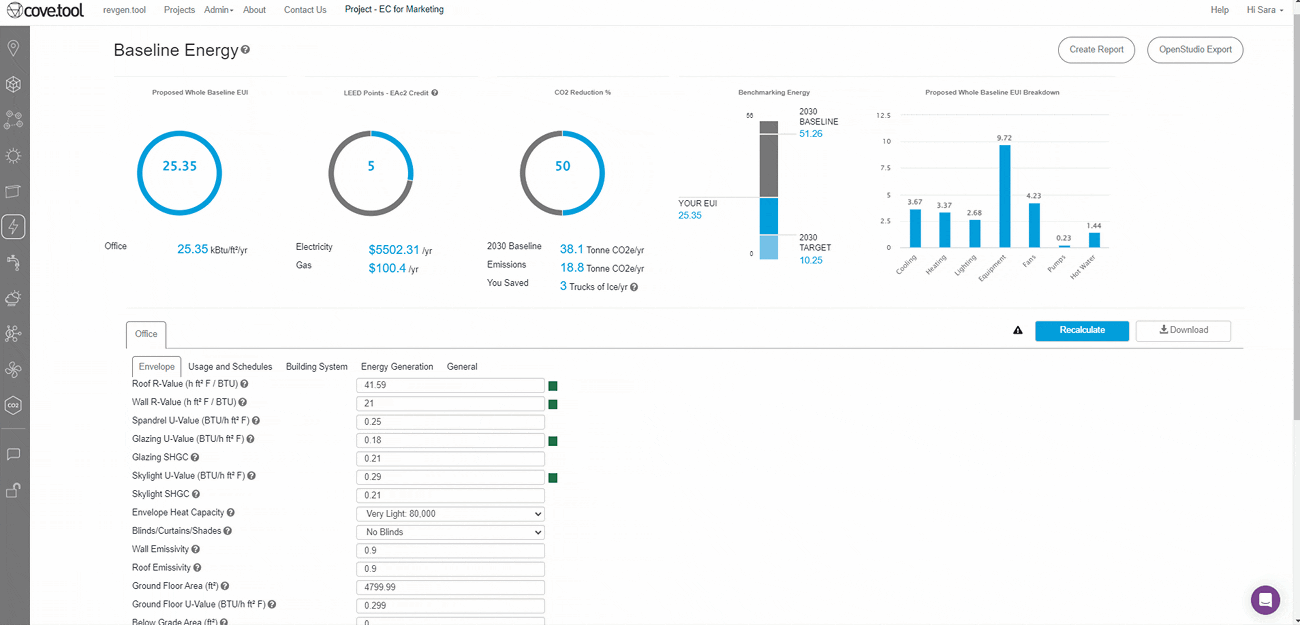Viewport: 1300px width, 625px height.
Task: Click the green swatch beside Roof R-Value
Action: coord(552,386)
